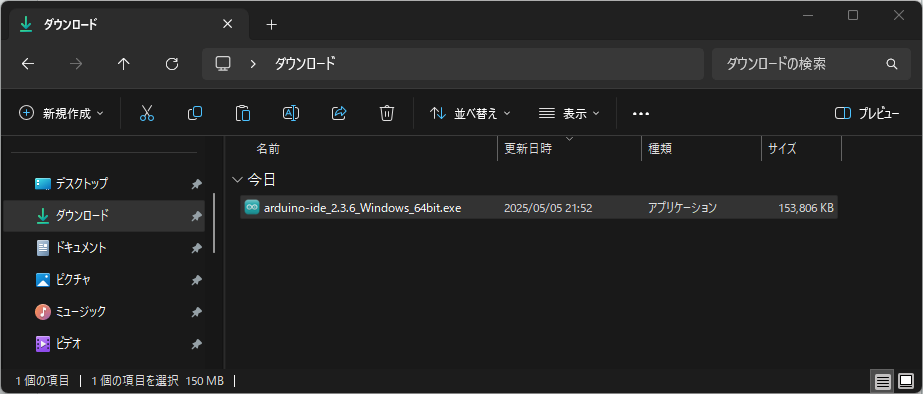Click the Rename icon in toolbar
923x394 pixels.
[x=291, y=113]
